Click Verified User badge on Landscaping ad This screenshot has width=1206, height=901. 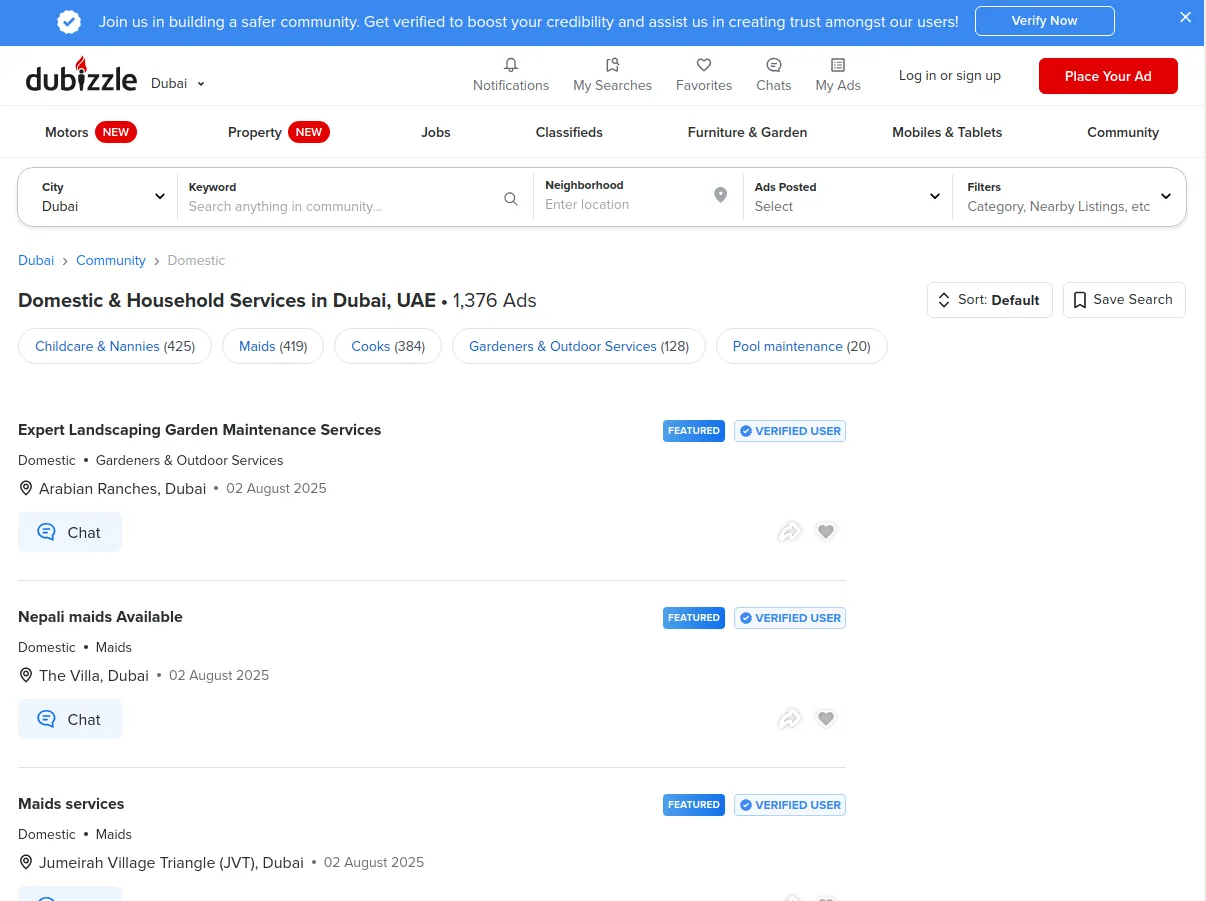click(x=790, y=431)
